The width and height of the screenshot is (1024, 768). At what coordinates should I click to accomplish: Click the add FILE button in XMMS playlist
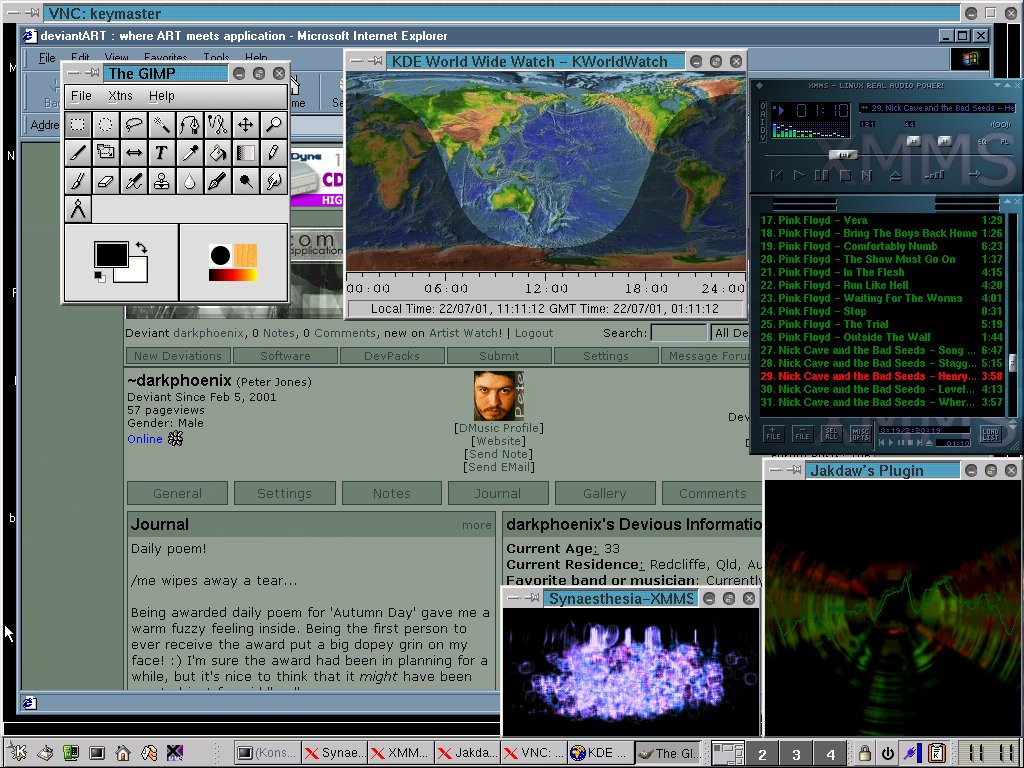pos(773,434)
